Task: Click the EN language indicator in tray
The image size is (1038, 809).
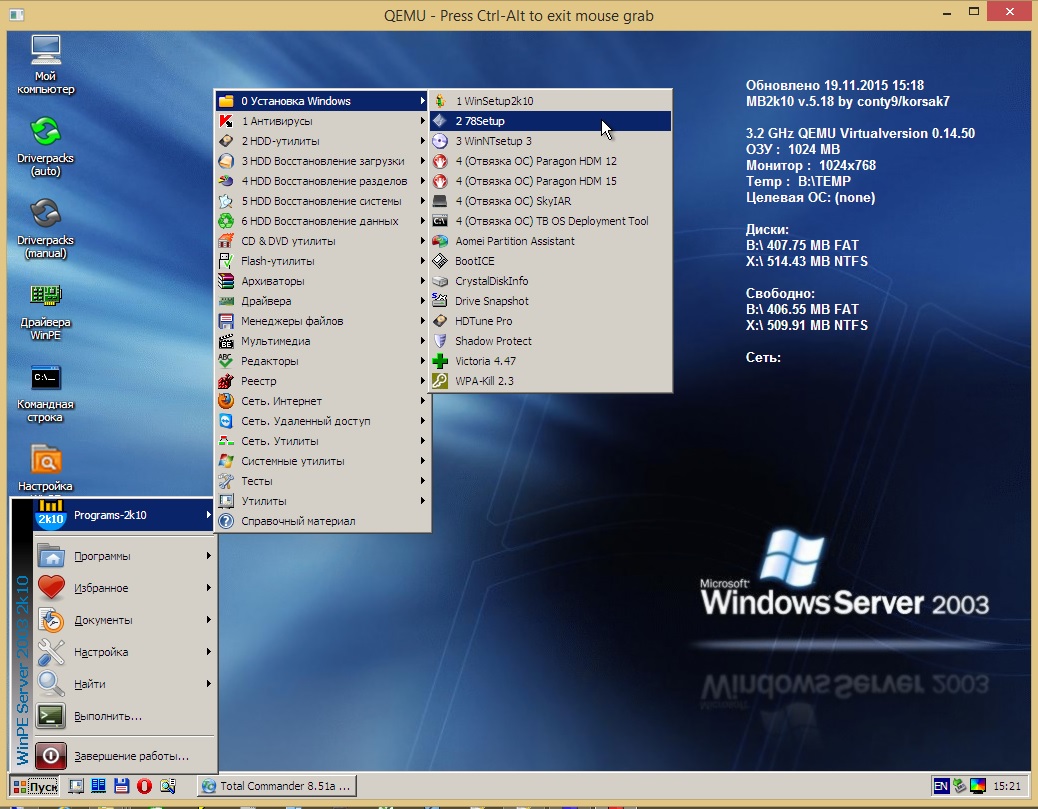Action: click(x=941, y=786)
